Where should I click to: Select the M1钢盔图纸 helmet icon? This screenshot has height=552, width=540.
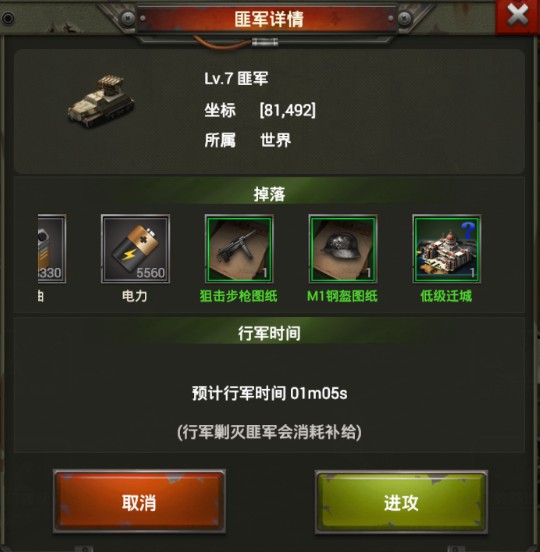tap(343, 249)
